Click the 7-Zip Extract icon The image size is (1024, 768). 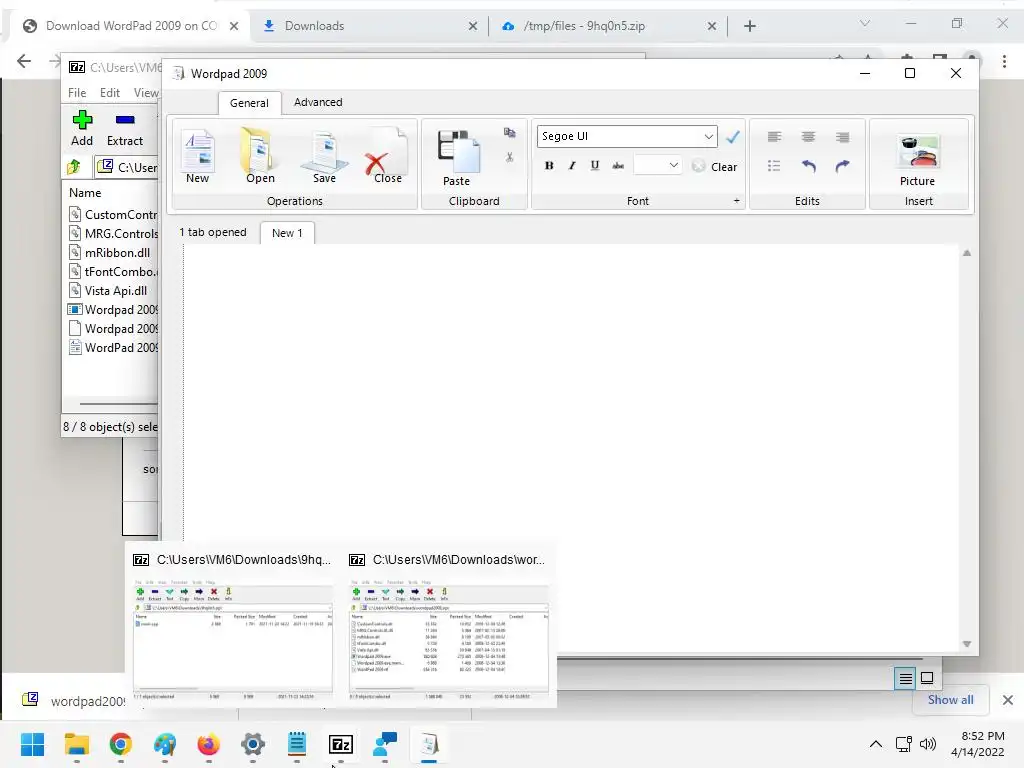tap(125, 129)
